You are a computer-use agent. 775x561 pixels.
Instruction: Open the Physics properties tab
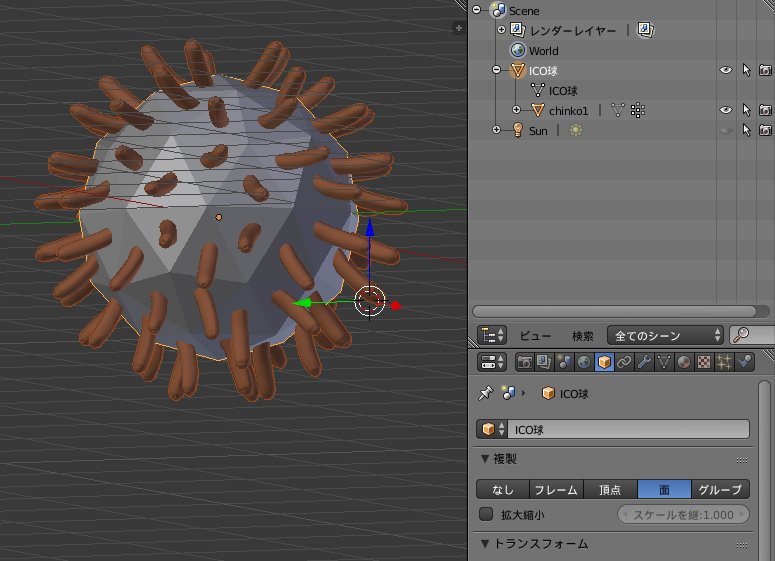point(744,362)
